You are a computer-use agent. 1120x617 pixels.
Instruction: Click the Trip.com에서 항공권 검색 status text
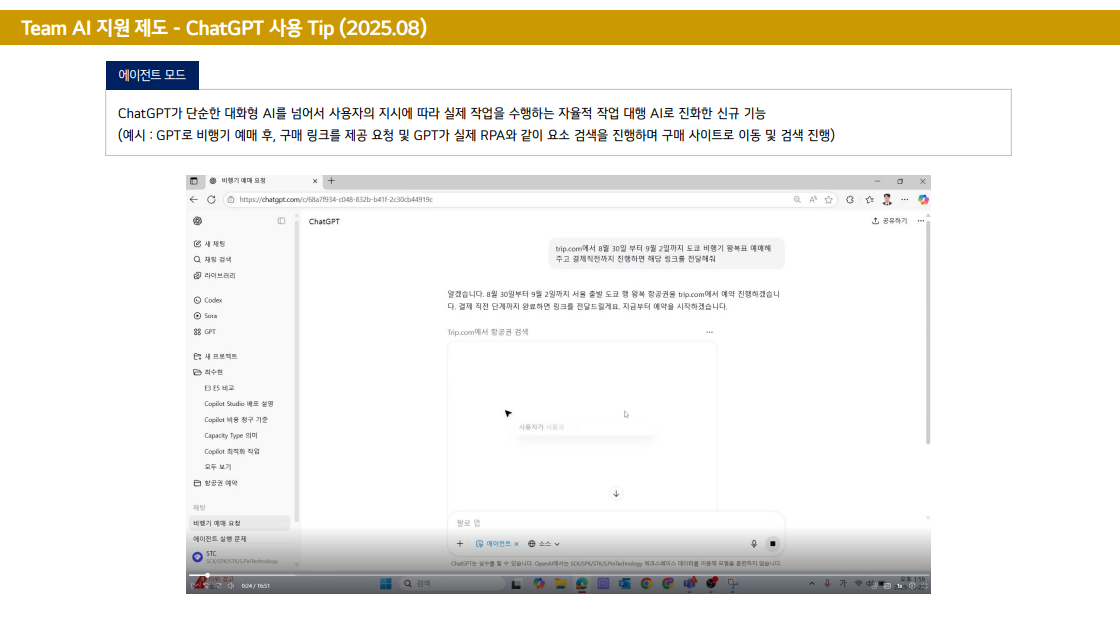coord(488,332)
